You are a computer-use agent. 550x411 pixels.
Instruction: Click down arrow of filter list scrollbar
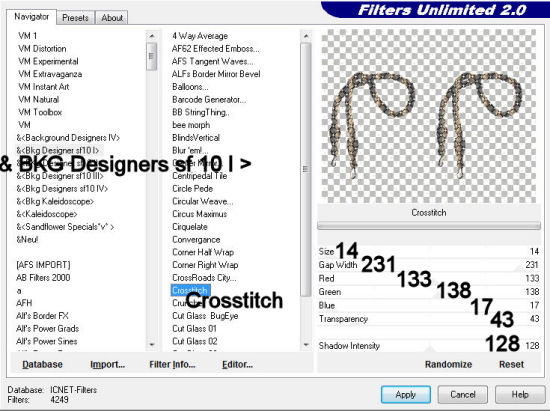[x=306, y=345]
